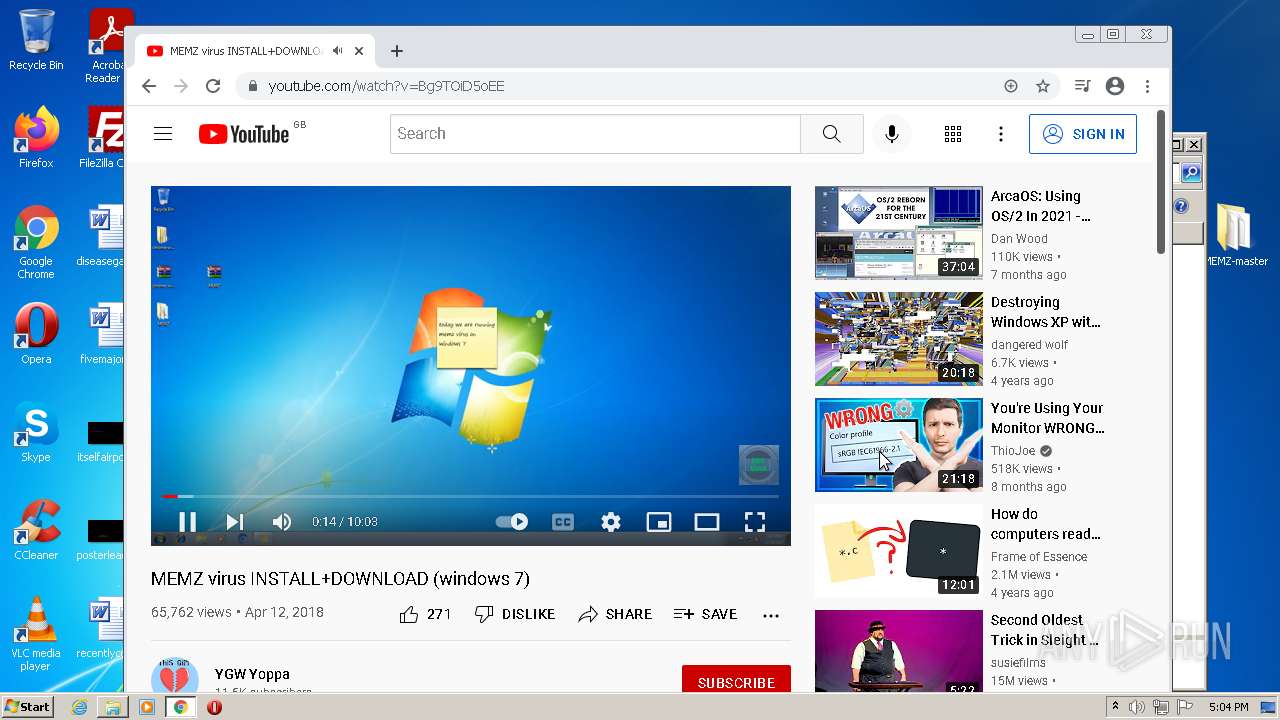The height and width of the screenshot is (720, 1280).
Task: Subscribe to the YGW Yoppa channel
Action: 736,682
